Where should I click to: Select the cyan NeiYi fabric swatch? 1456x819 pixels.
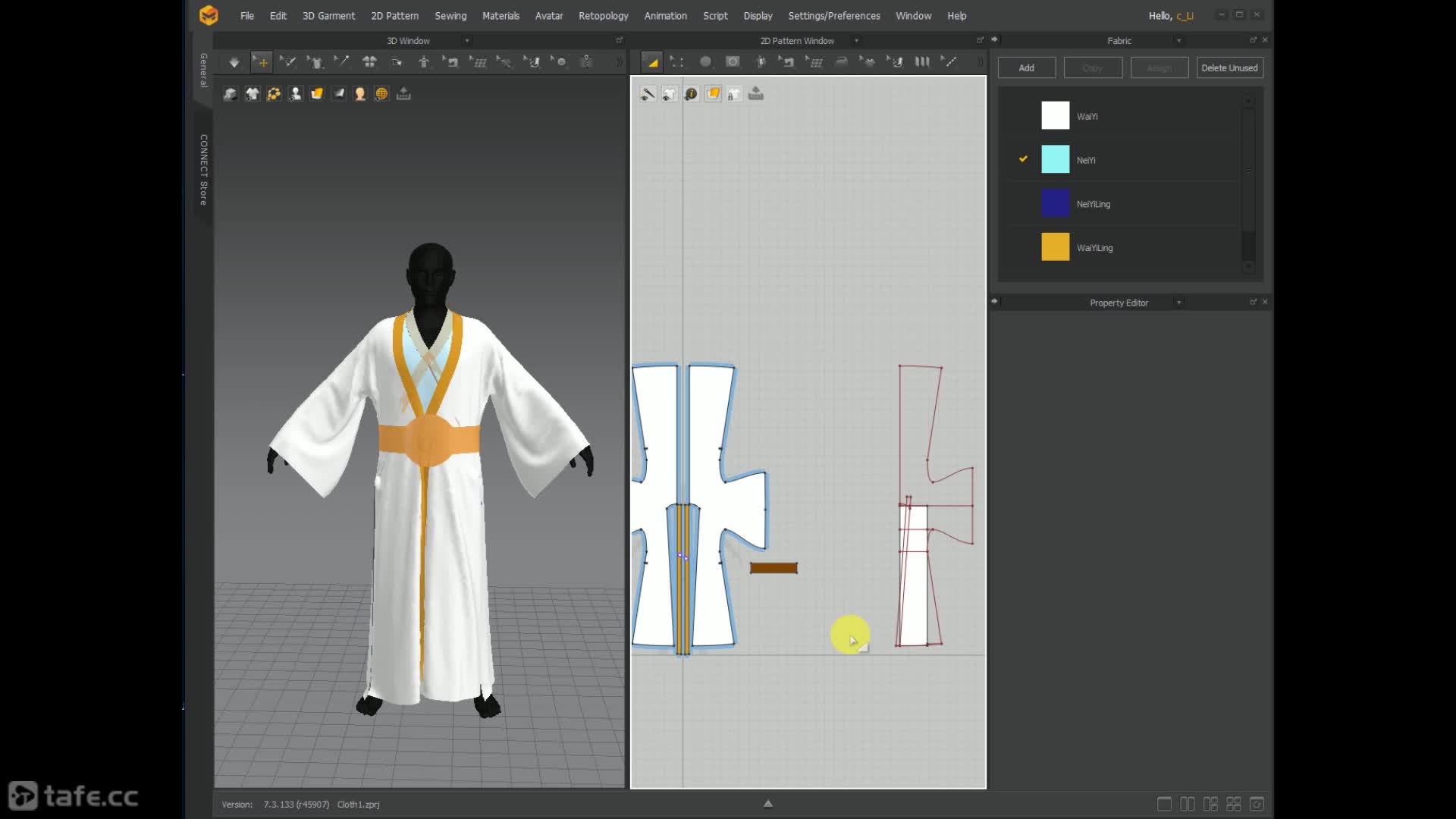pos(1055,160)
